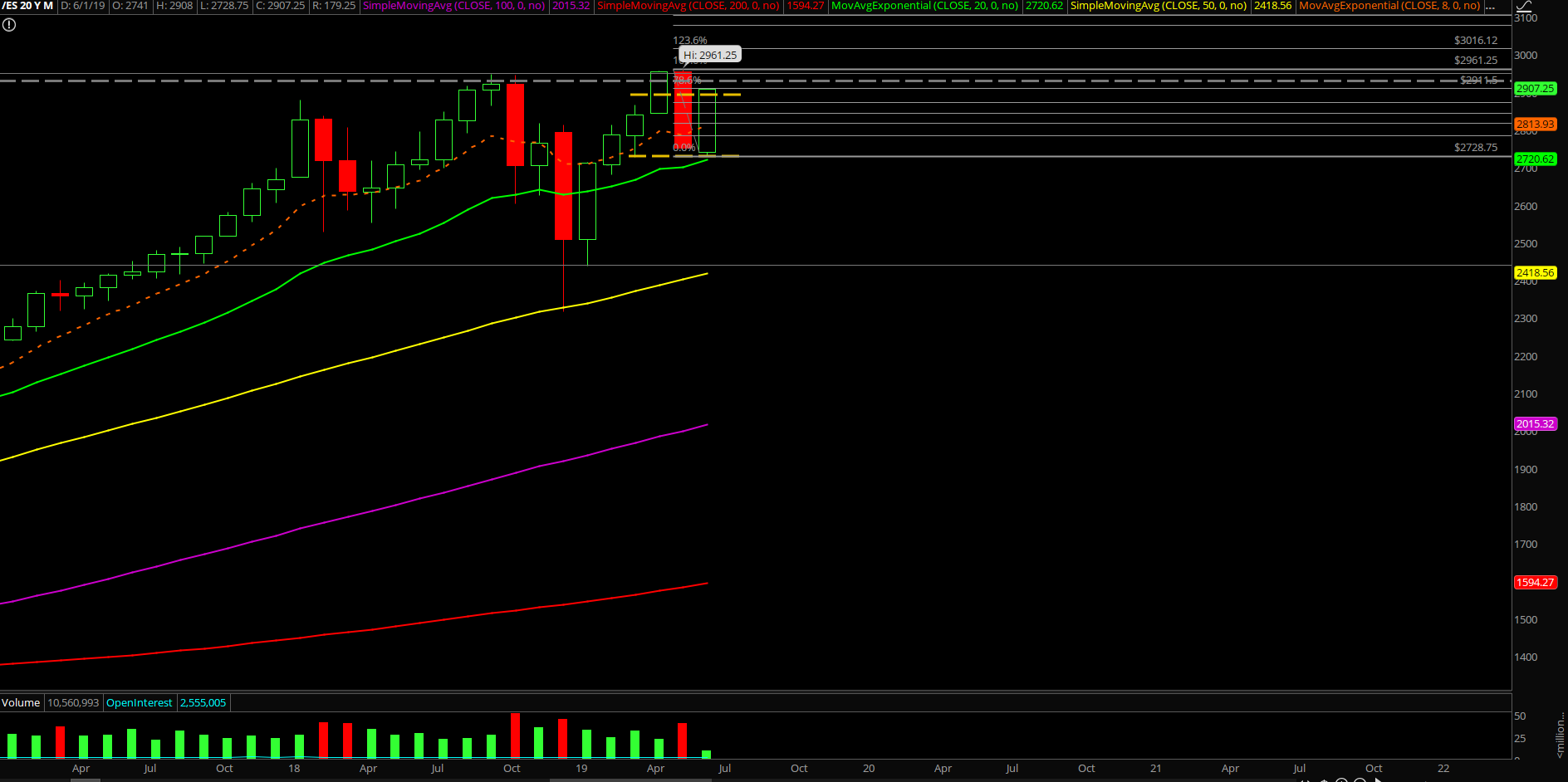Open SimpleMovingAvg 50 study label

[1159, 6]
